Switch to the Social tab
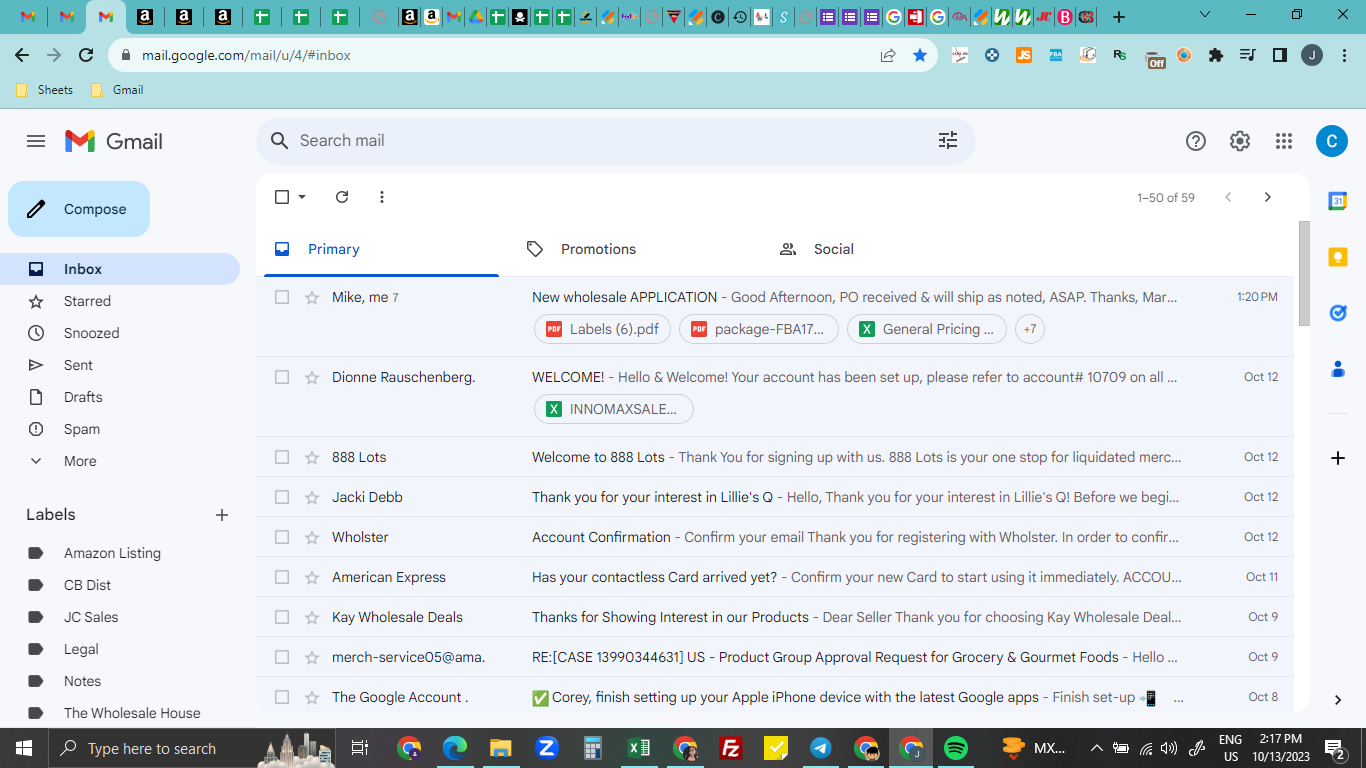1366x768 pixels. click(887, 249)
